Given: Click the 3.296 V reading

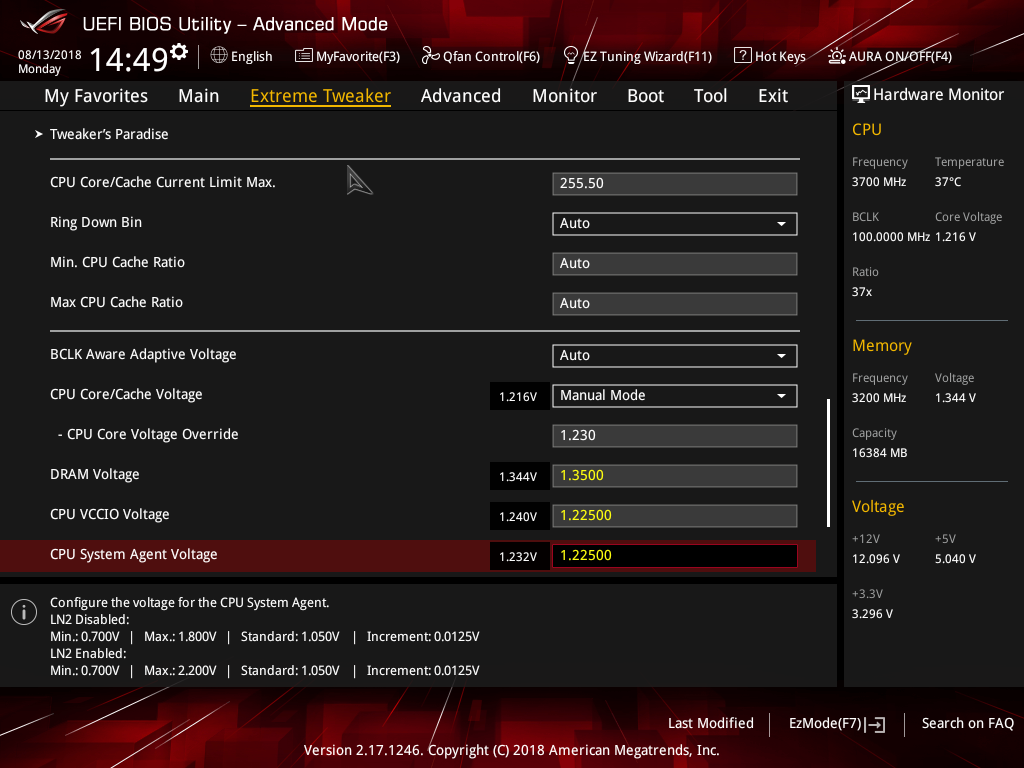Looking at the screenshot, I should click(x=872, y=614).
